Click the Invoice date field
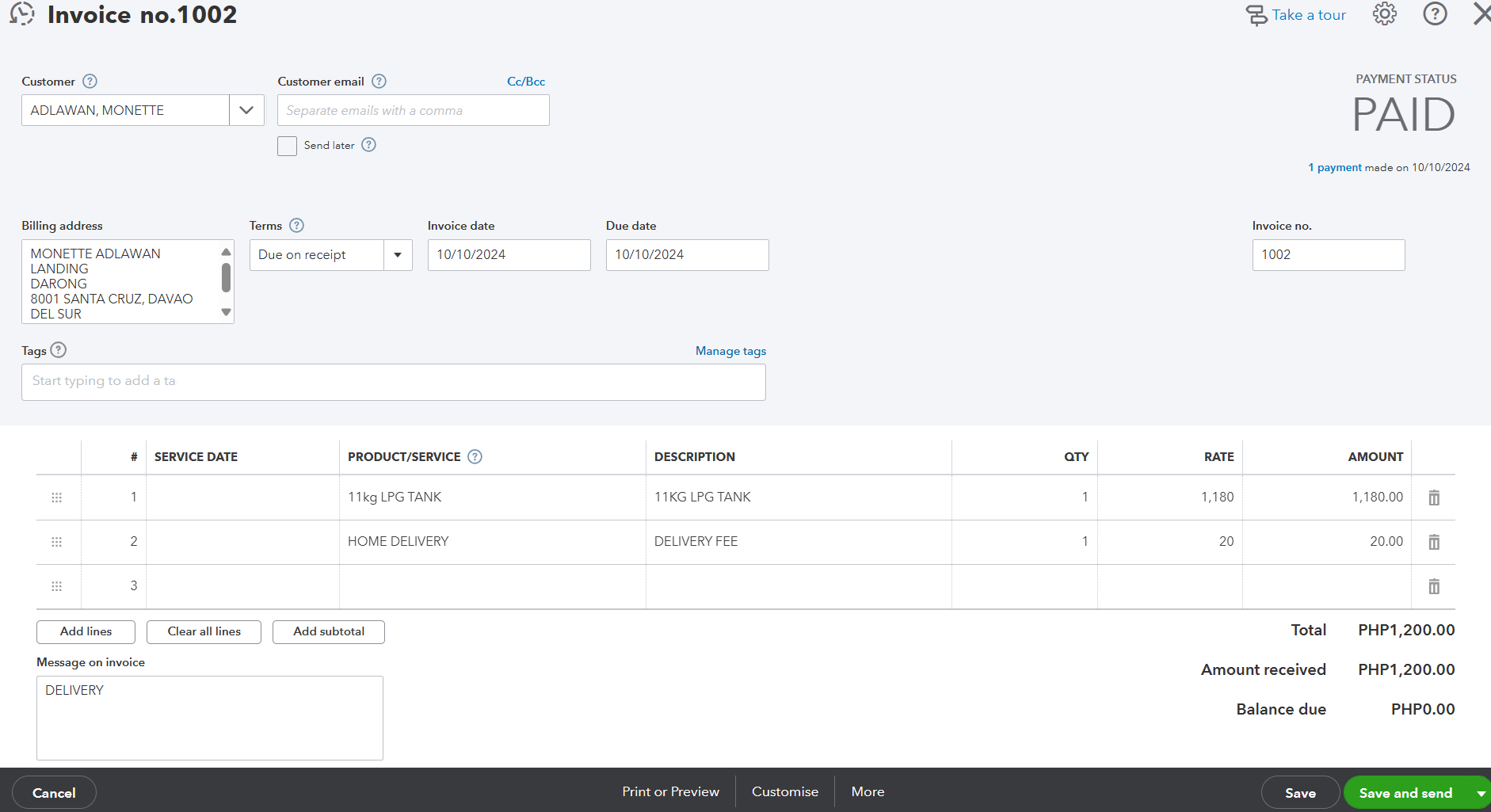The width and height of the screenshot is (1491, 812). [509, 255]
